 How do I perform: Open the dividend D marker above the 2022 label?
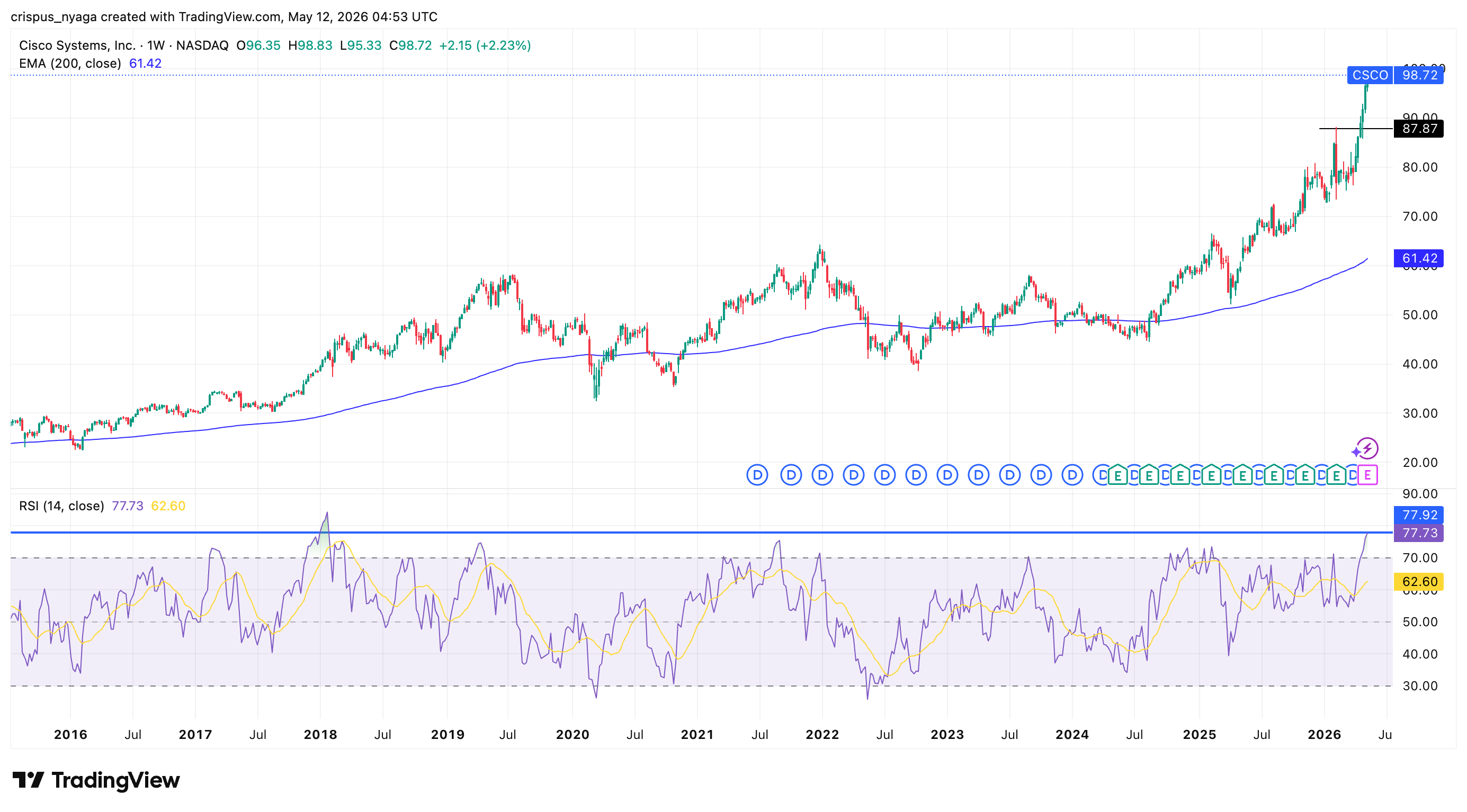tap(822, 475)
